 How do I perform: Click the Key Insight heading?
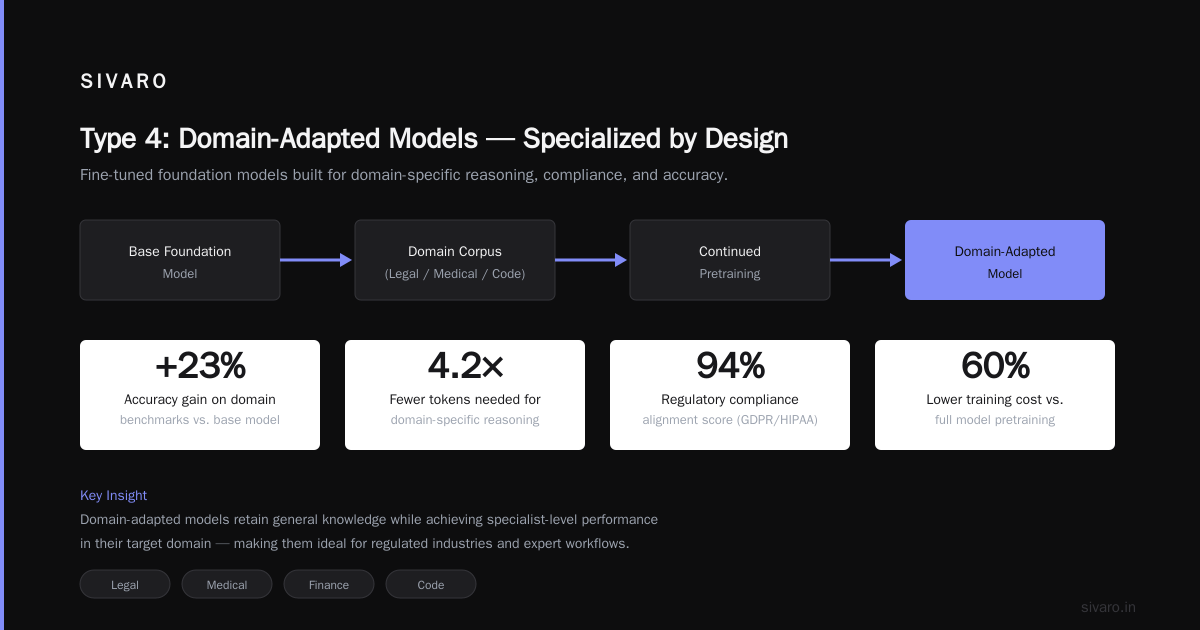pos(114,495)
